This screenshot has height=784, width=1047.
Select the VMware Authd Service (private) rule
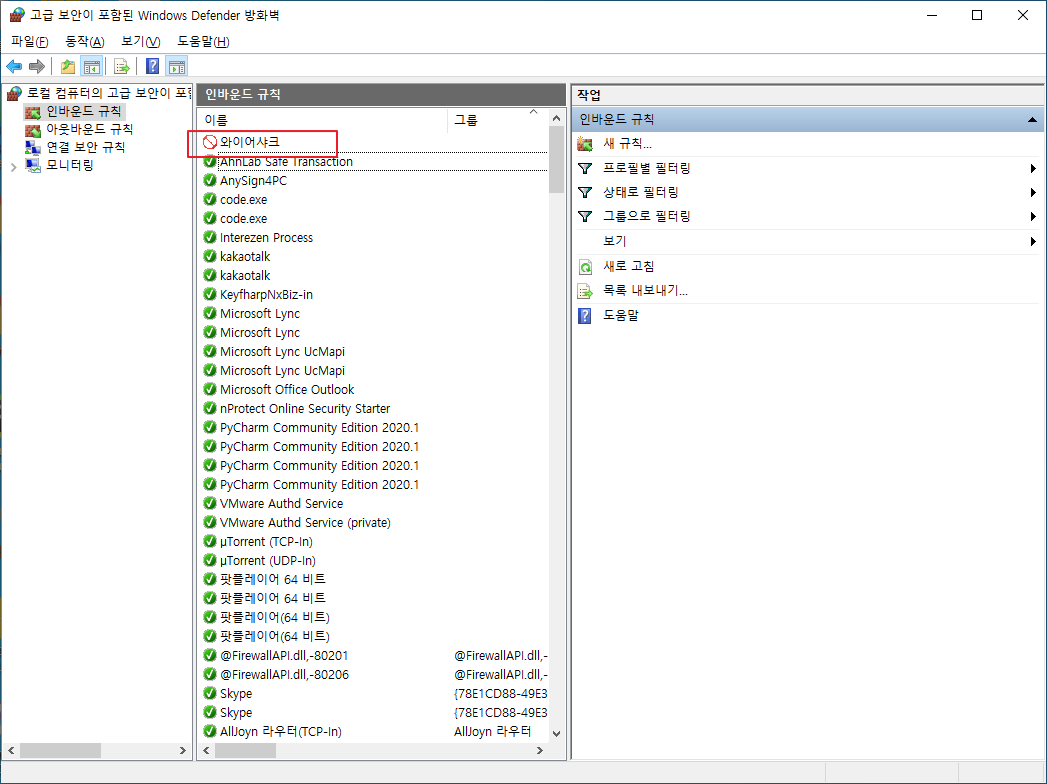tap(374, 522)
